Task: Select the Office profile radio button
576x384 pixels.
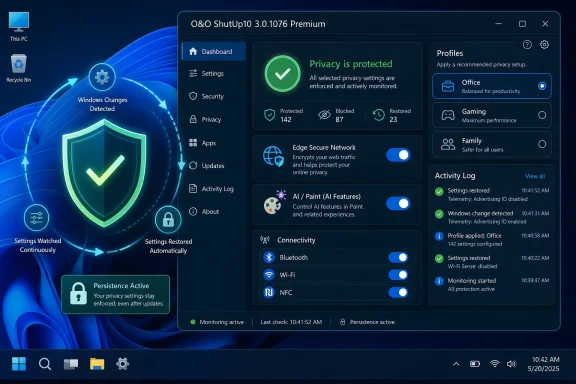Action: pos(542,86)
